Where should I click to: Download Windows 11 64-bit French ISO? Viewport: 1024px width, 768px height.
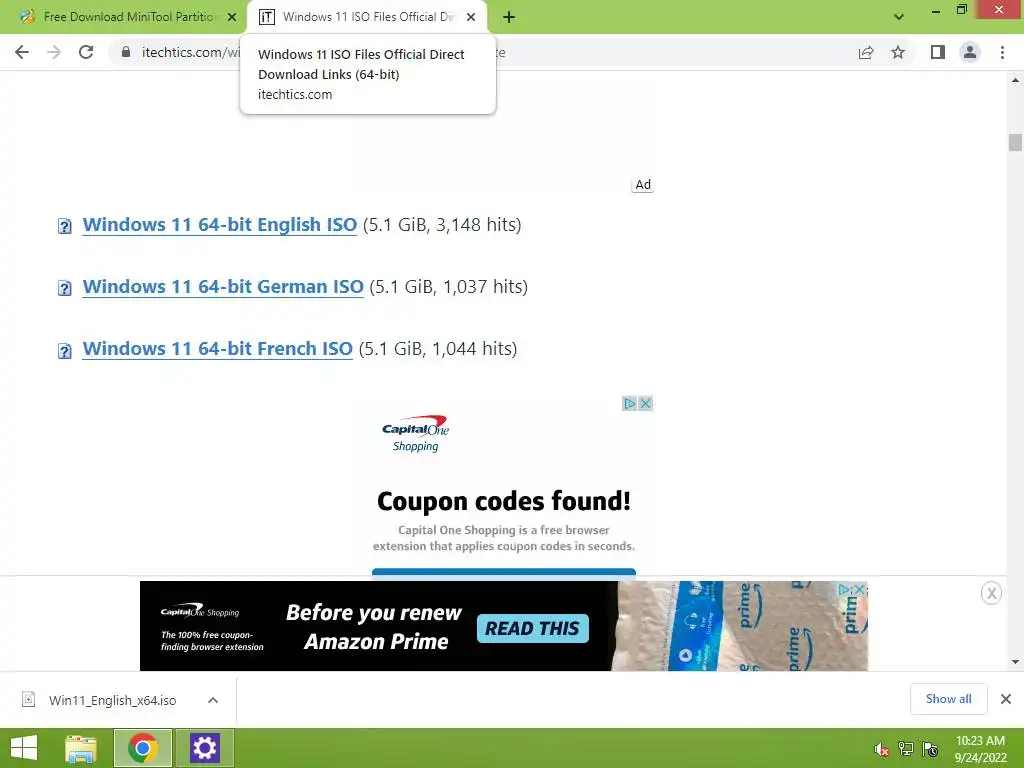click(217, 349)
